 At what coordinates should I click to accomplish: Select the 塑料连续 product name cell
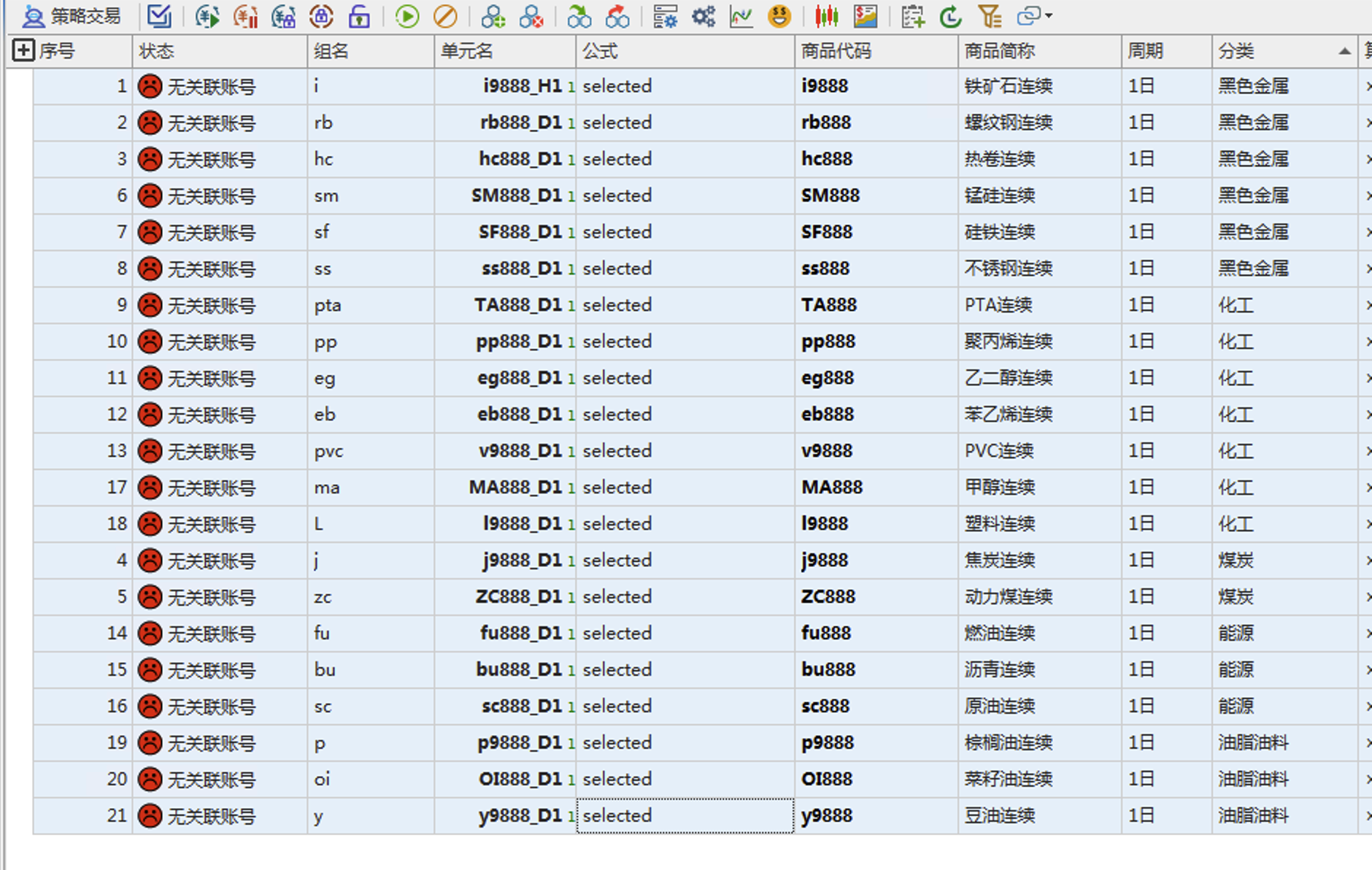click(1039, 524)
